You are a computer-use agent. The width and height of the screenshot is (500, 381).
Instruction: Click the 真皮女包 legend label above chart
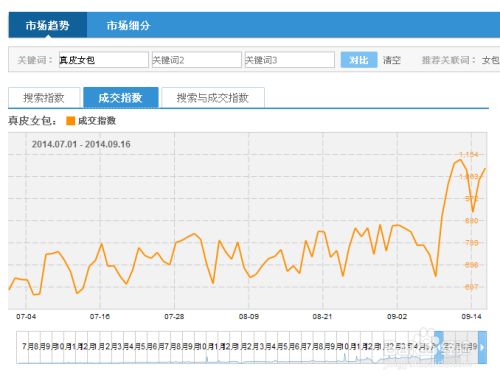tap(32, 121)
